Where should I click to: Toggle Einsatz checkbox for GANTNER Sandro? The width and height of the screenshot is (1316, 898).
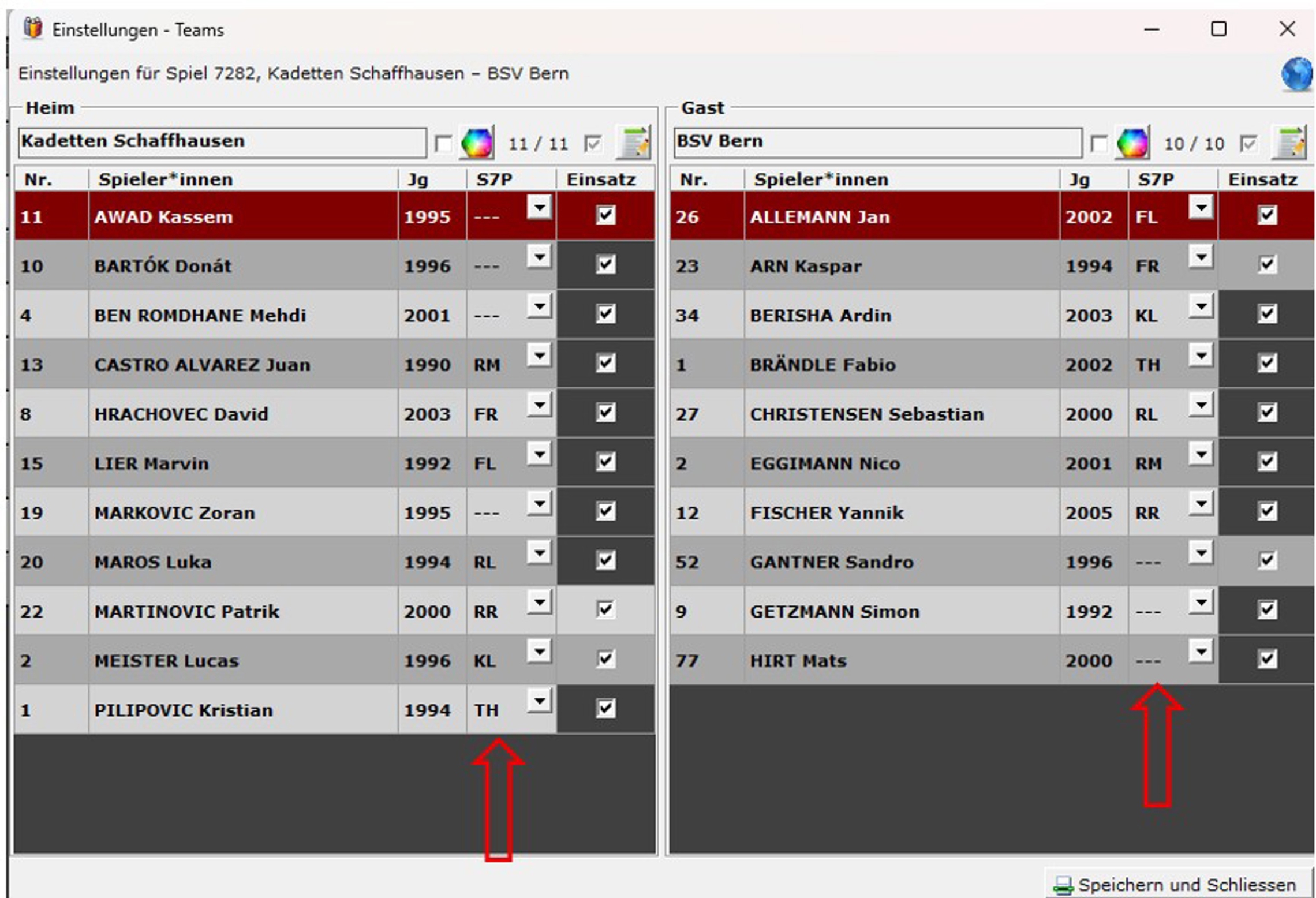(x=1266, y=560)
